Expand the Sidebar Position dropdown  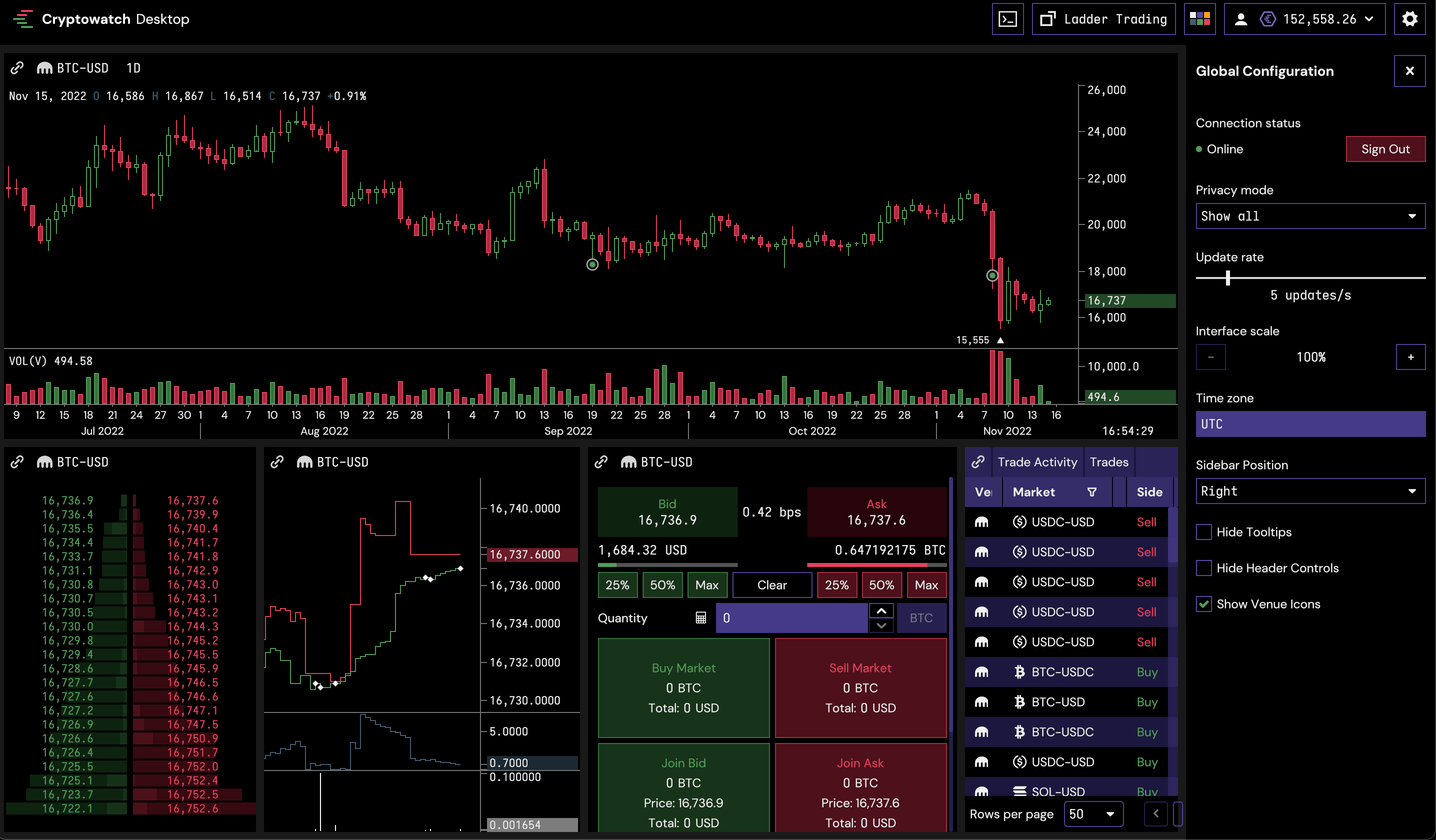coord(1309,490)
